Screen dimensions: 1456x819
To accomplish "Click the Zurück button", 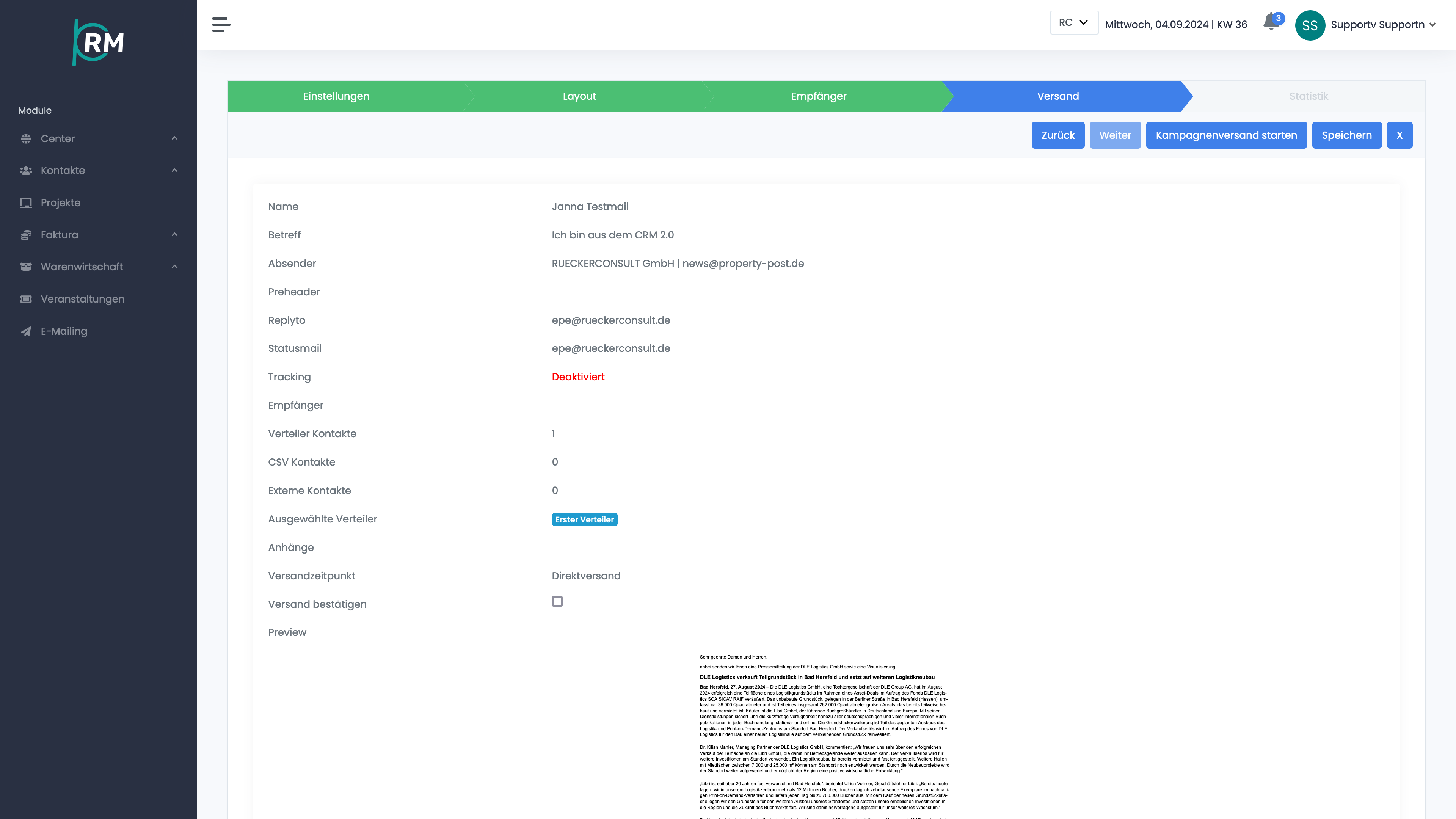I will click(1058, 135).
